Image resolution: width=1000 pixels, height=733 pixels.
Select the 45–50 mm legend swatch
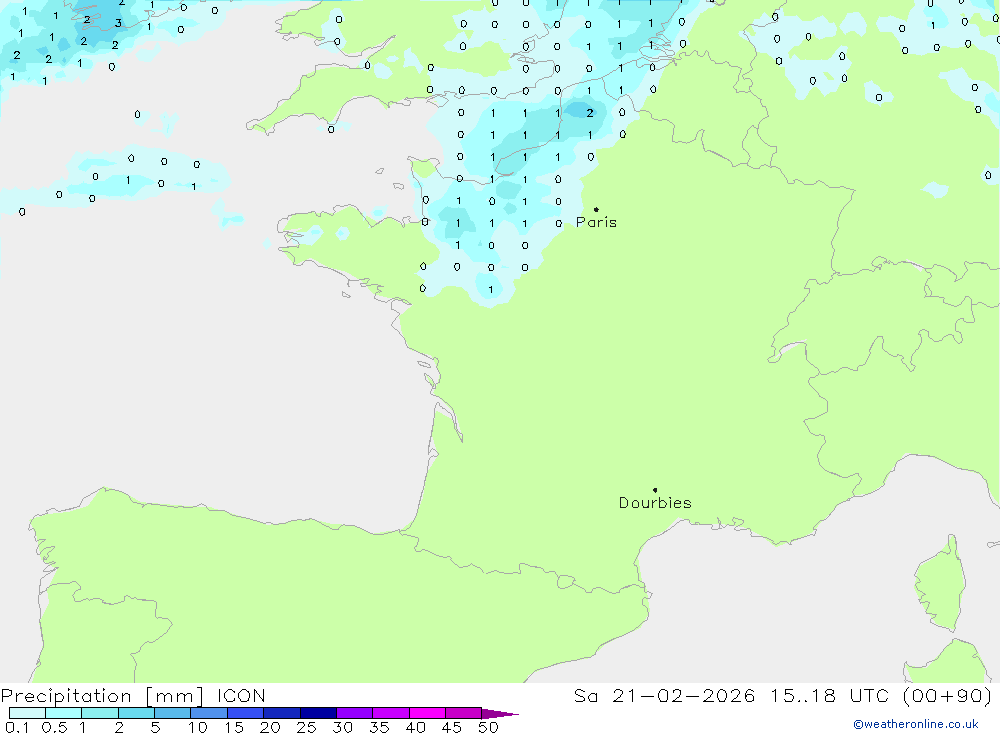[463, 713]
